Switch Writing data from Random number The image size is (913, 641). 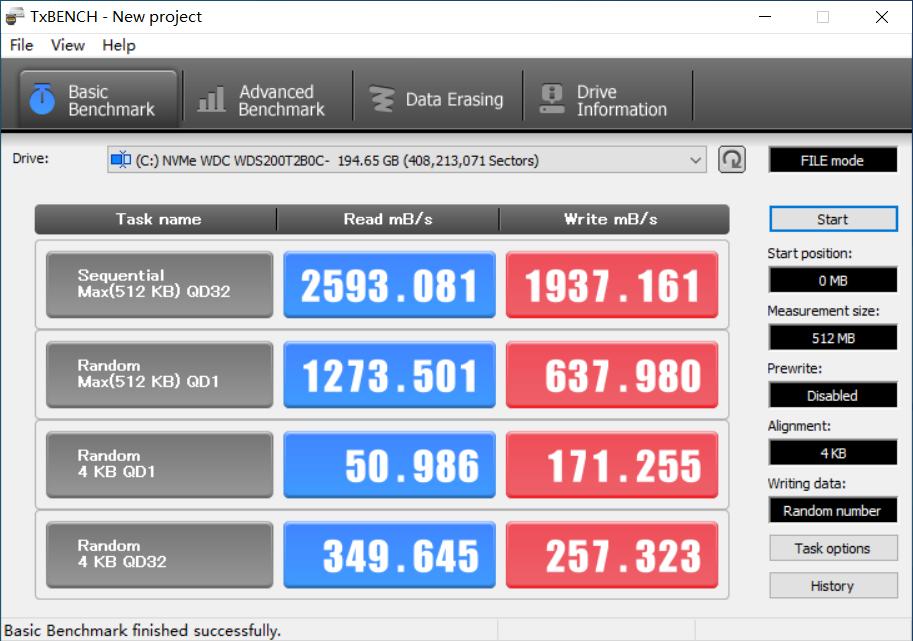[x=832, y=510]
